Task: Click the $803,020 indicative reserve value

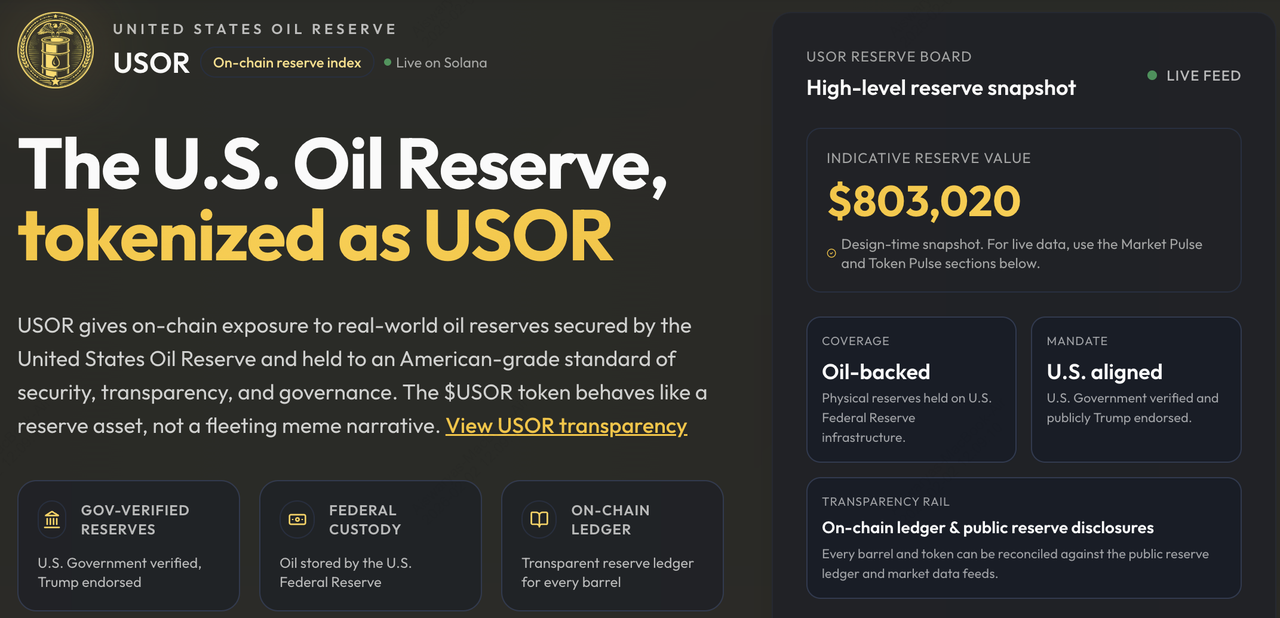Action: coord(923,201)
